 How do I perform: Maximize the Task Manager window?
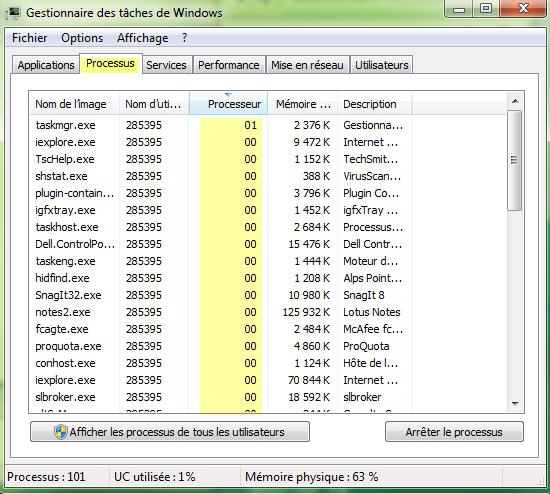click(x=486, y=9)
